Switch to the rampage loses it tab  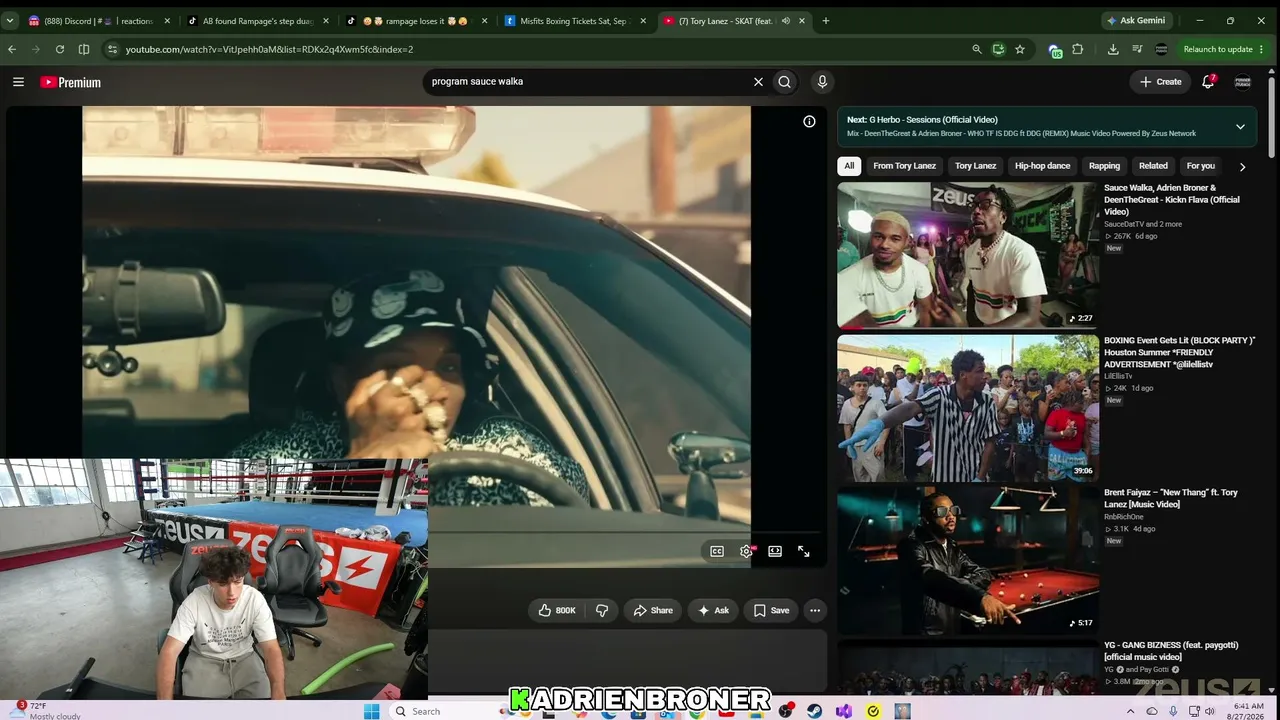[x=418, y=20]
